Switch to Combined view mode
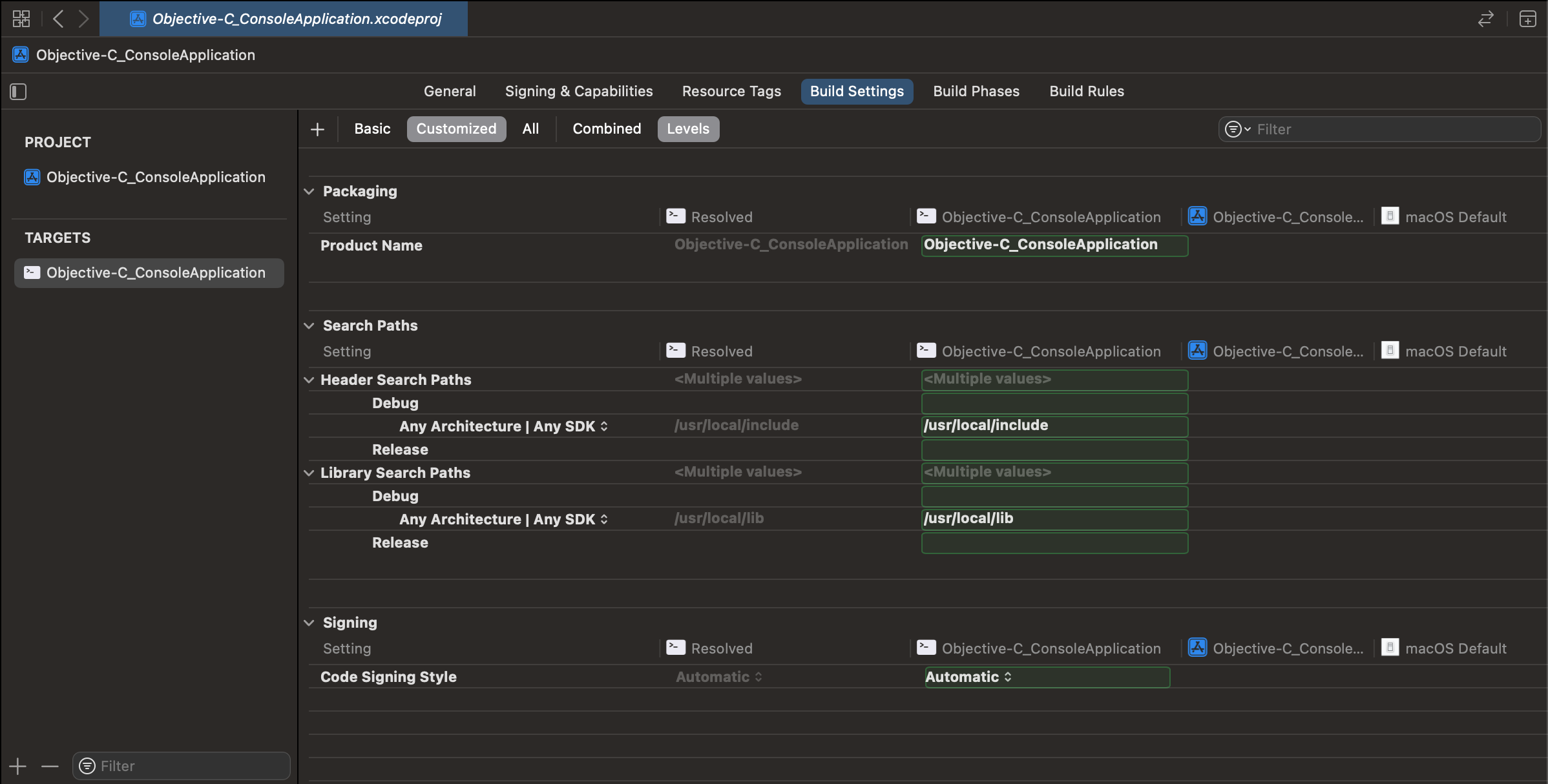Image resolution: width=1548 pixels, height=784 pixels. click(607, 129)
